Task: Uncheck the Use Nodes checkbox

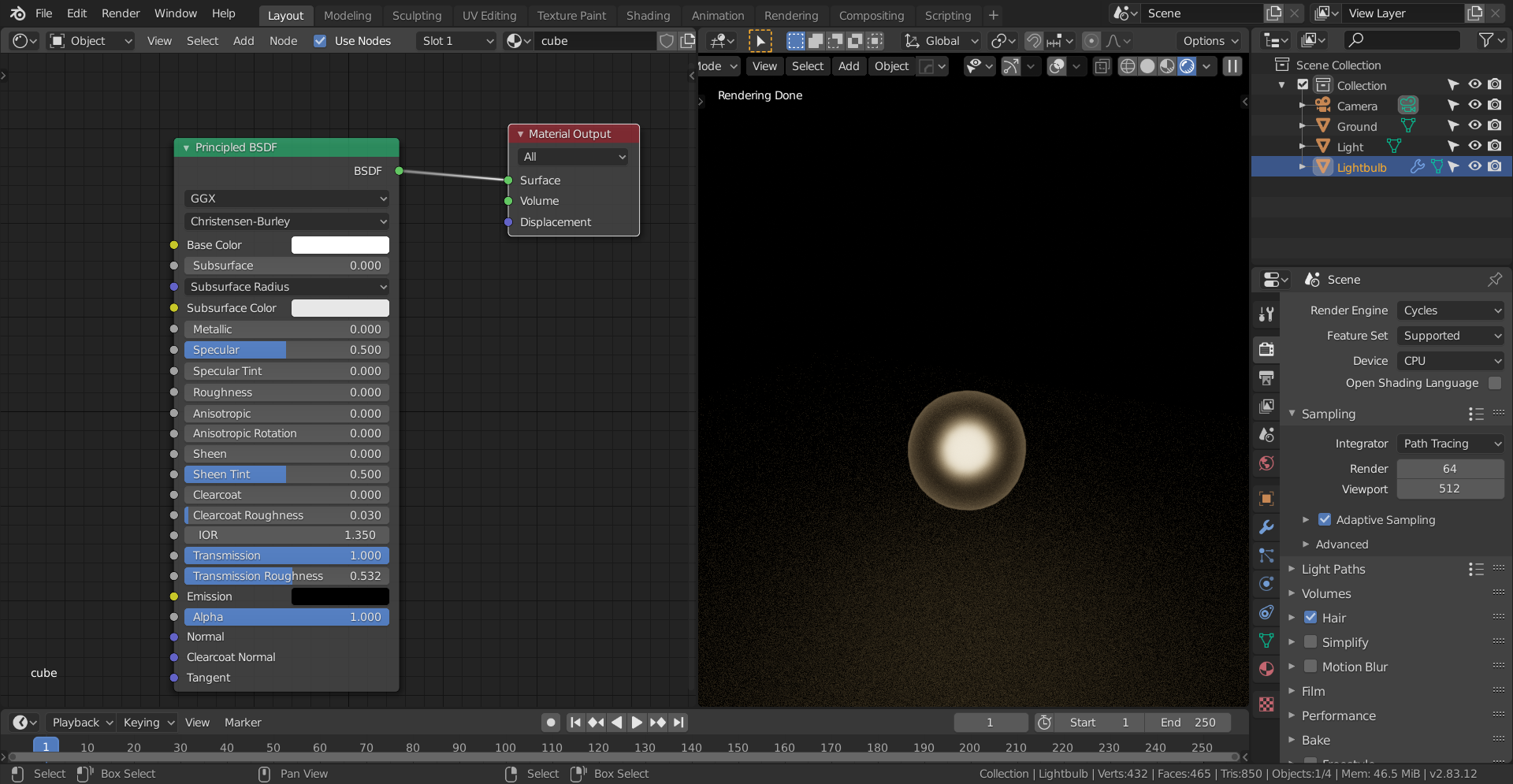Action: click(320, 41)
